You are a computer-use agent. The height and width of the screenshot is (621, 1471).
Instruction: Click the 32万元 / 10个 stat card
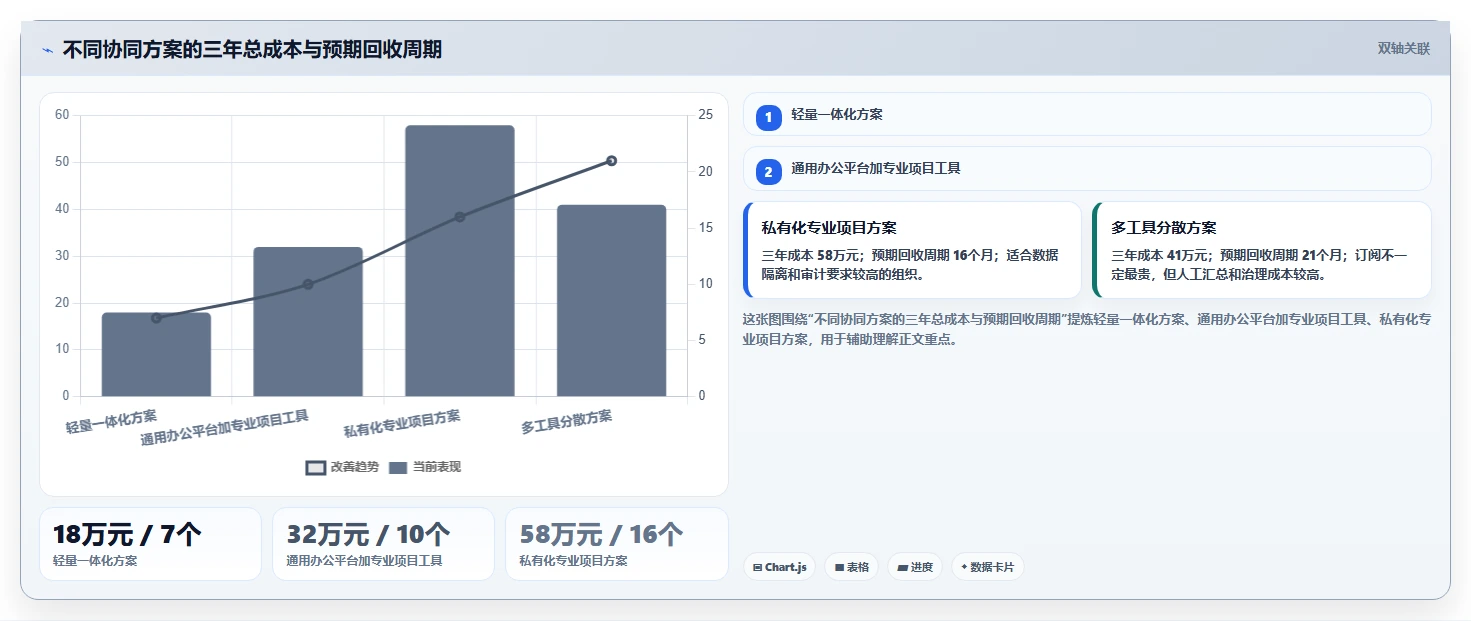pos(383,544)
